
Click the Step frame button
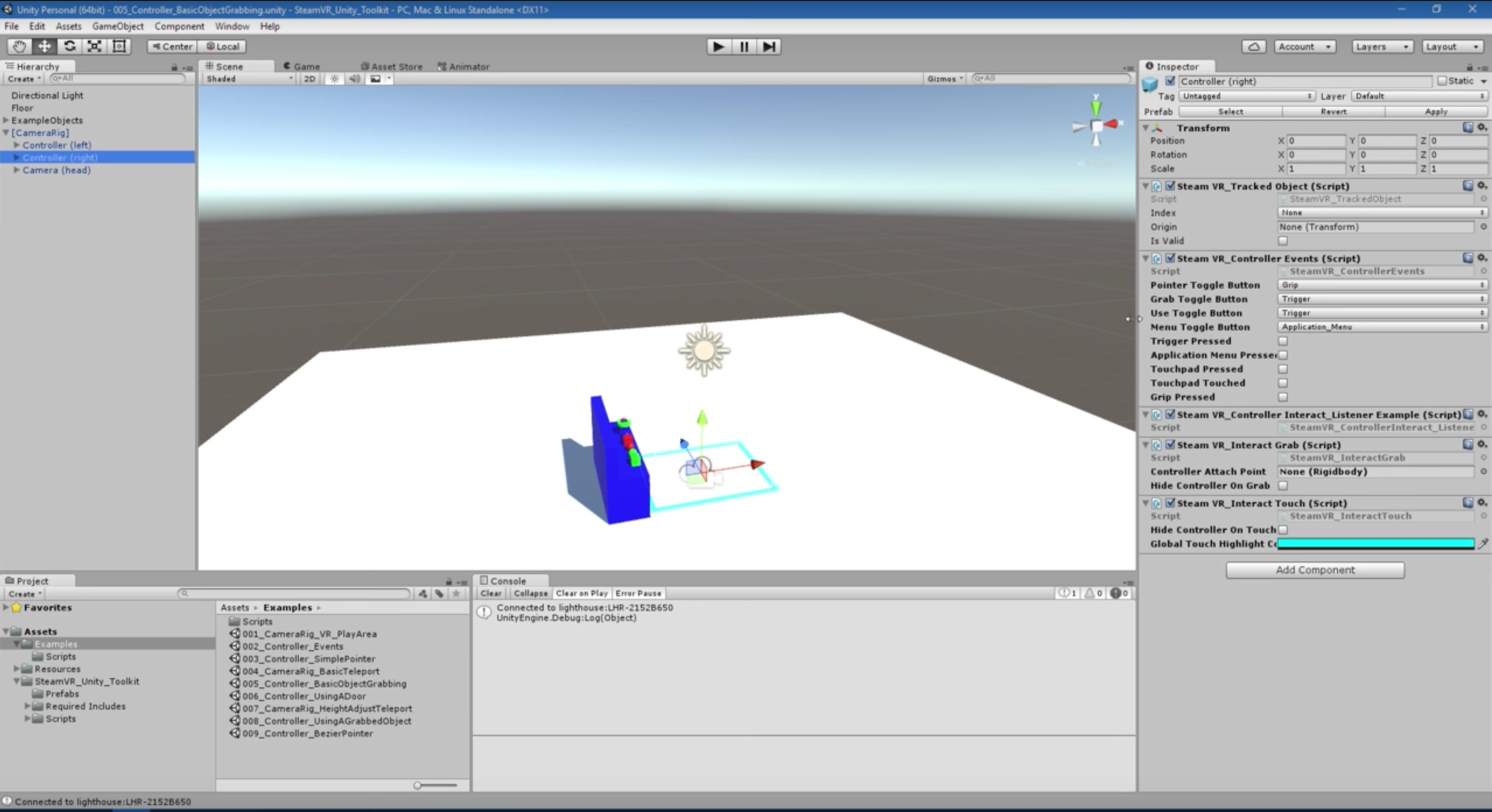click(769, 46)
